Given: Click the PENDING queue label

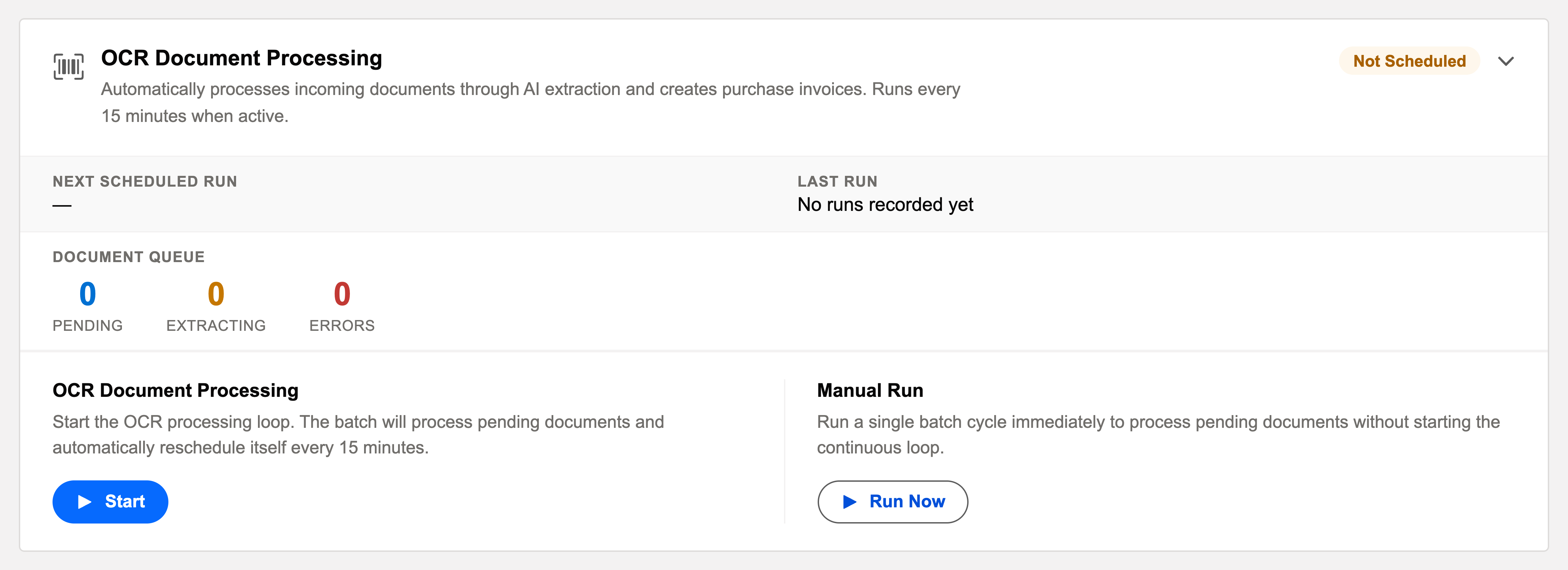Looking at the screenshot, I should 88,326.
